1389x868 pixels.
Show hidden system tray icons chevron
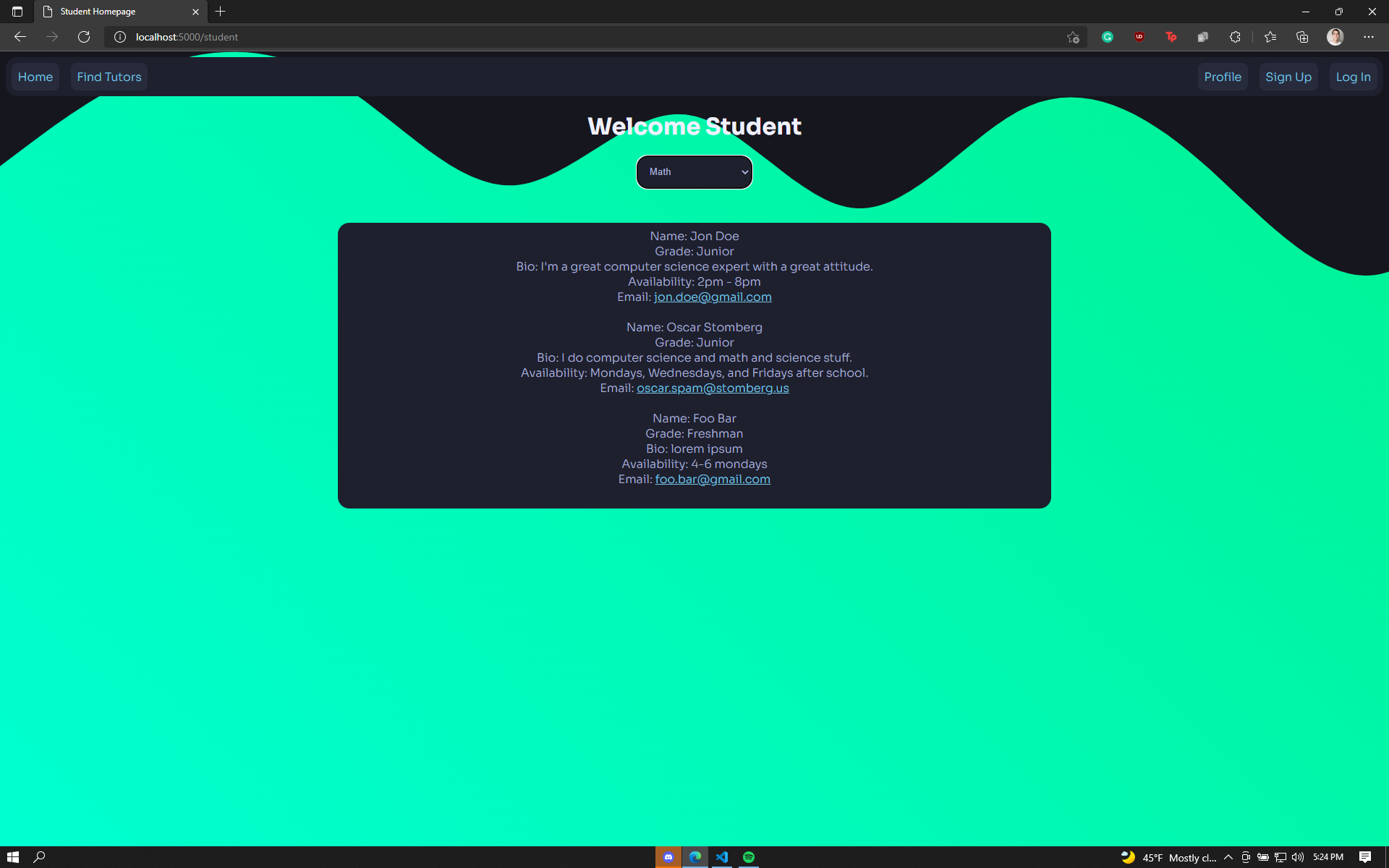(x=1228, y=857)
